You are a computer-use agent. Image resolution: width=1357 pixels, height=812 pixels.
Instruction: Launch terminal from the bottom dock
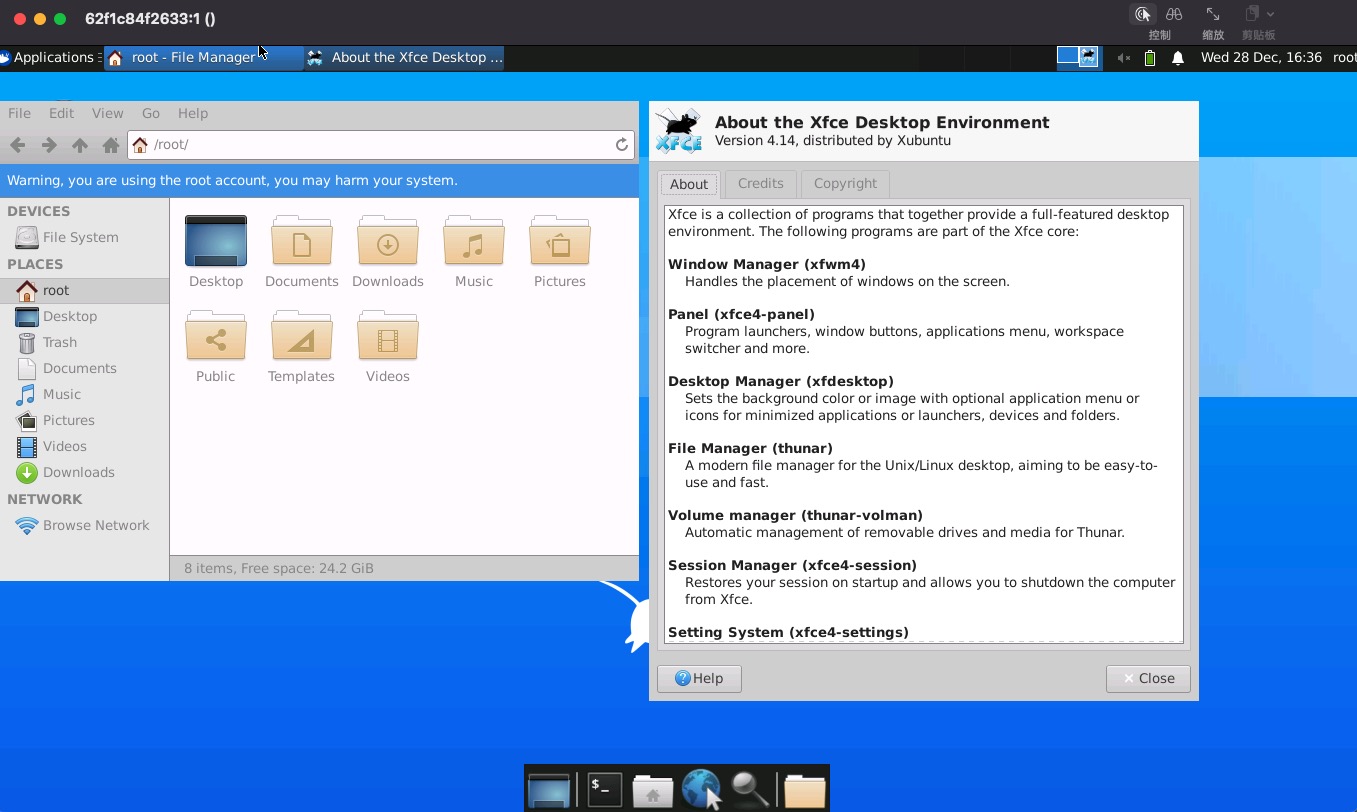click(x=604, y=788)
